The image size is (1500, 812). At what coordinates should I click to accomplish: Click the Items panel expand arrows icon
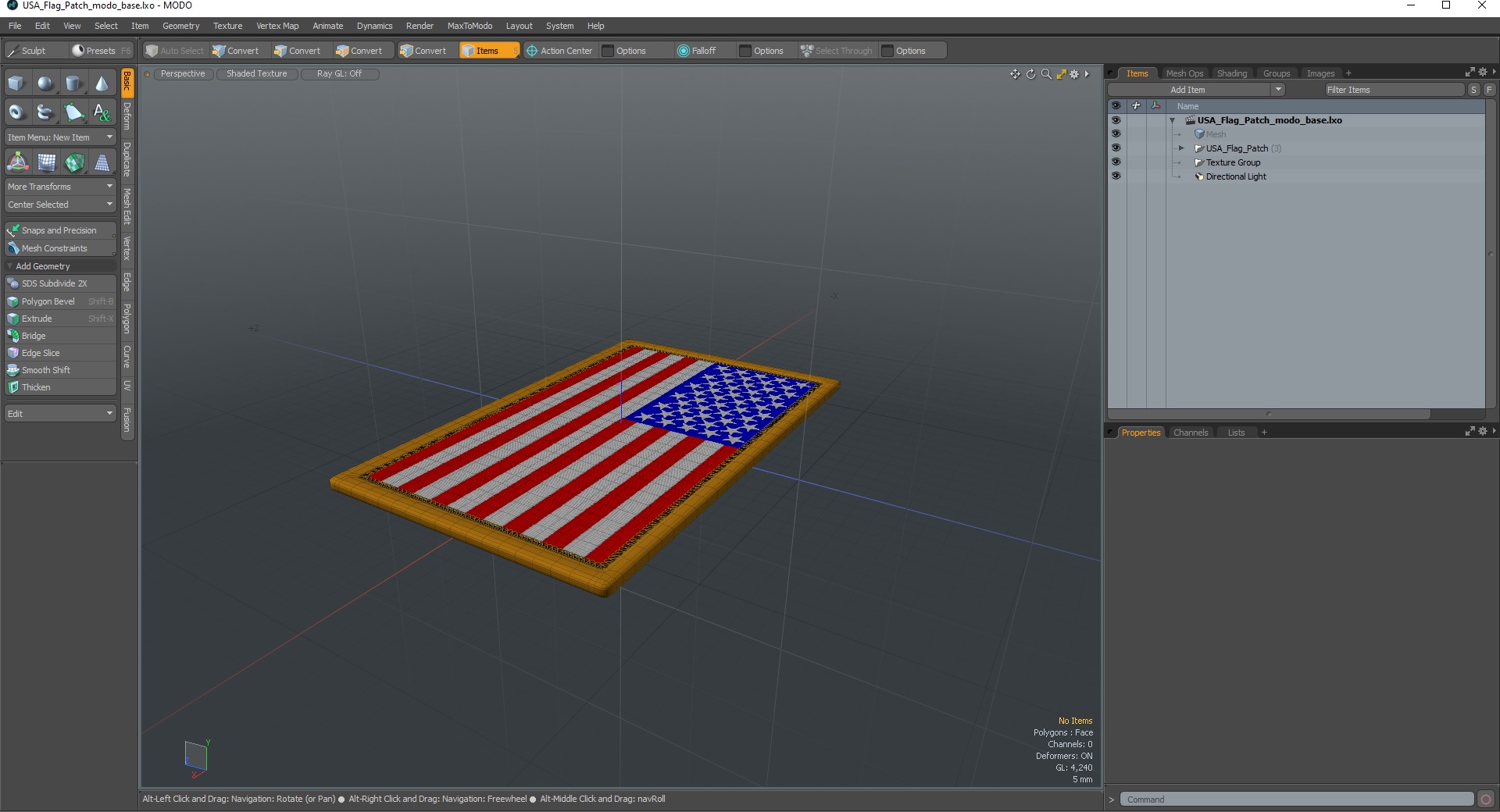click(1470, 72)
